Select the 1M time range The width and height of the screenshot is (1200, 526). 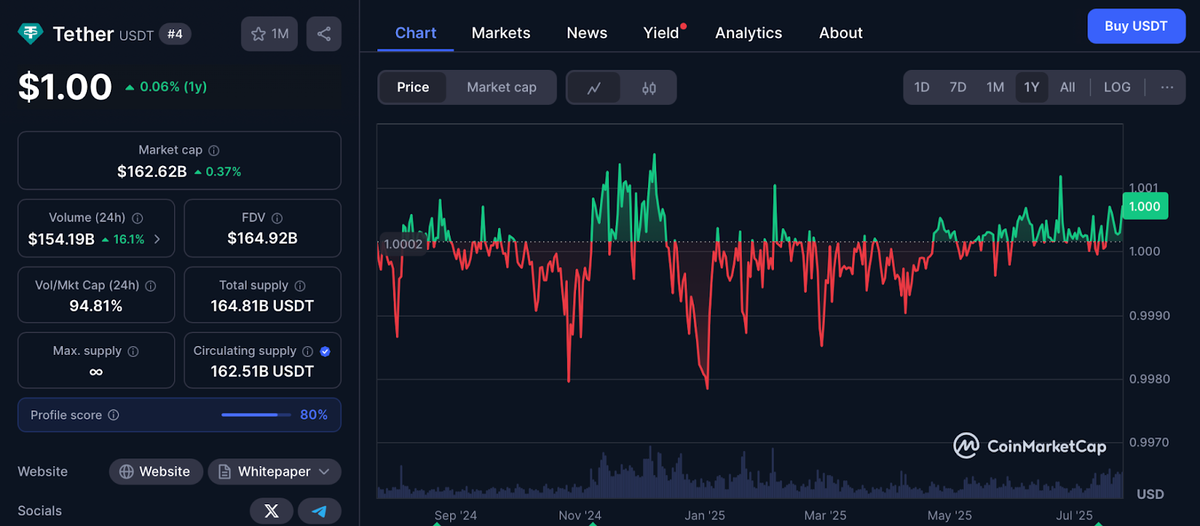[995, 87]
